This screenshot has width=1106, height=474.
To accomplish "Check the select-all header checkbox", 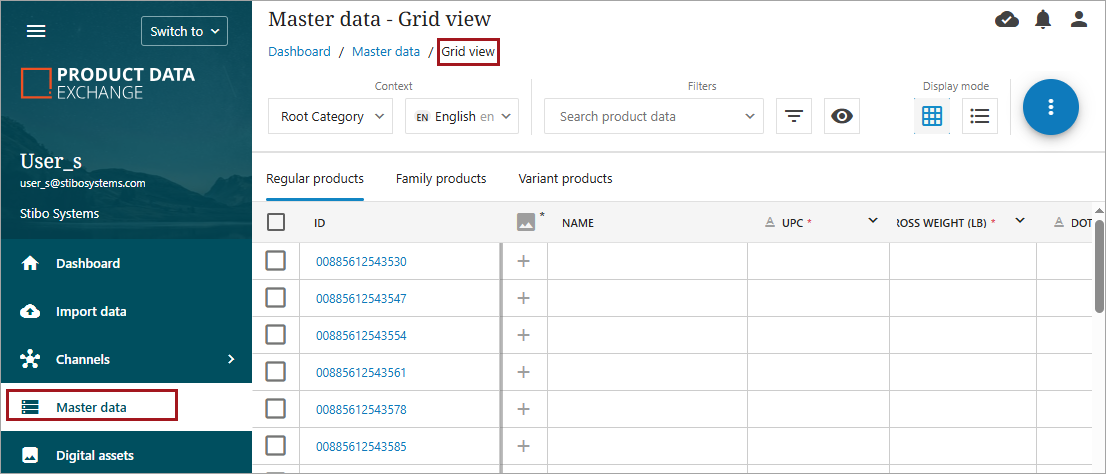I will click(276, 223).
